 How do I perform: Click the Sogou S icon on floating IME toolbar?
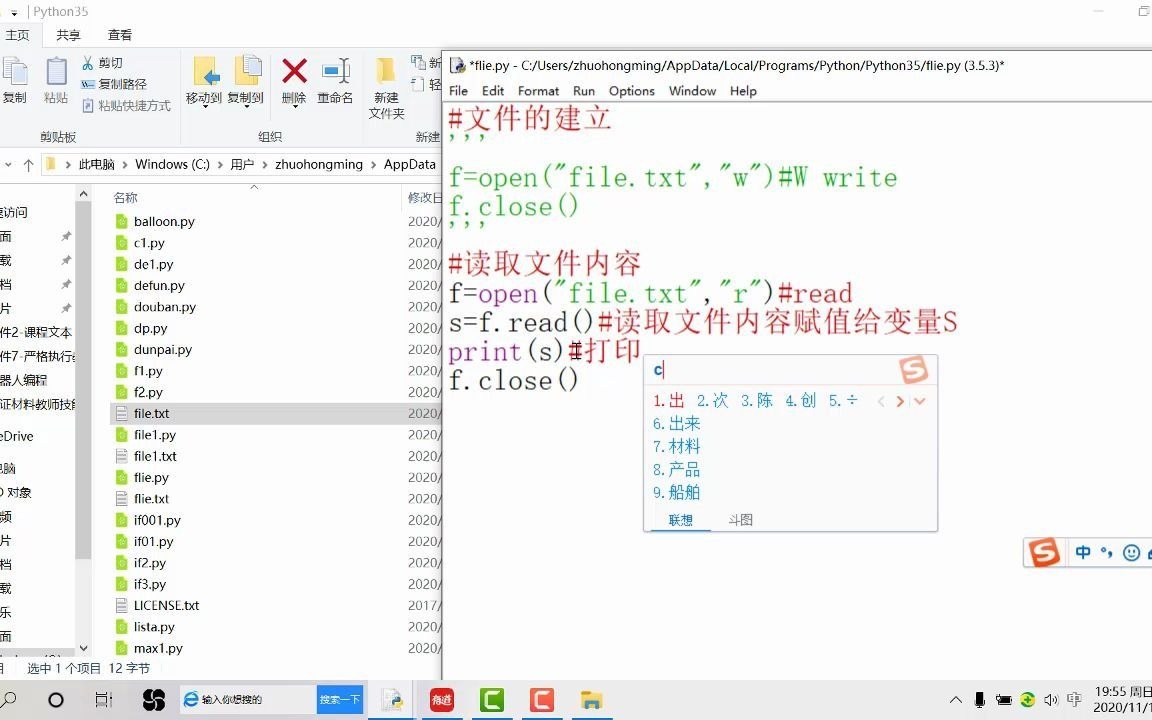point(1043,552)
